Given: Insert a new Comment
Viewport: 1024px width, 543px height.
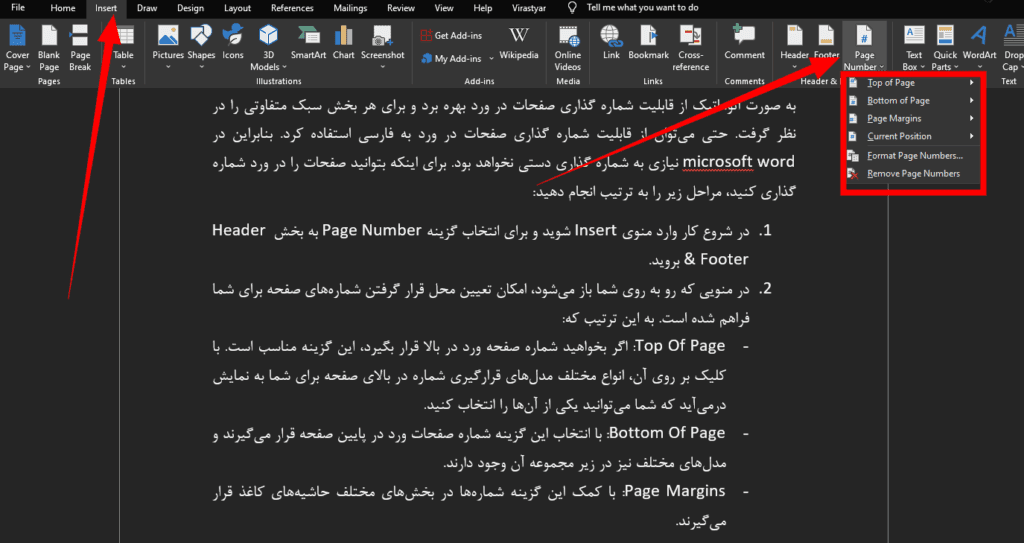Looking at the screenshot, I should coord(744,45).
